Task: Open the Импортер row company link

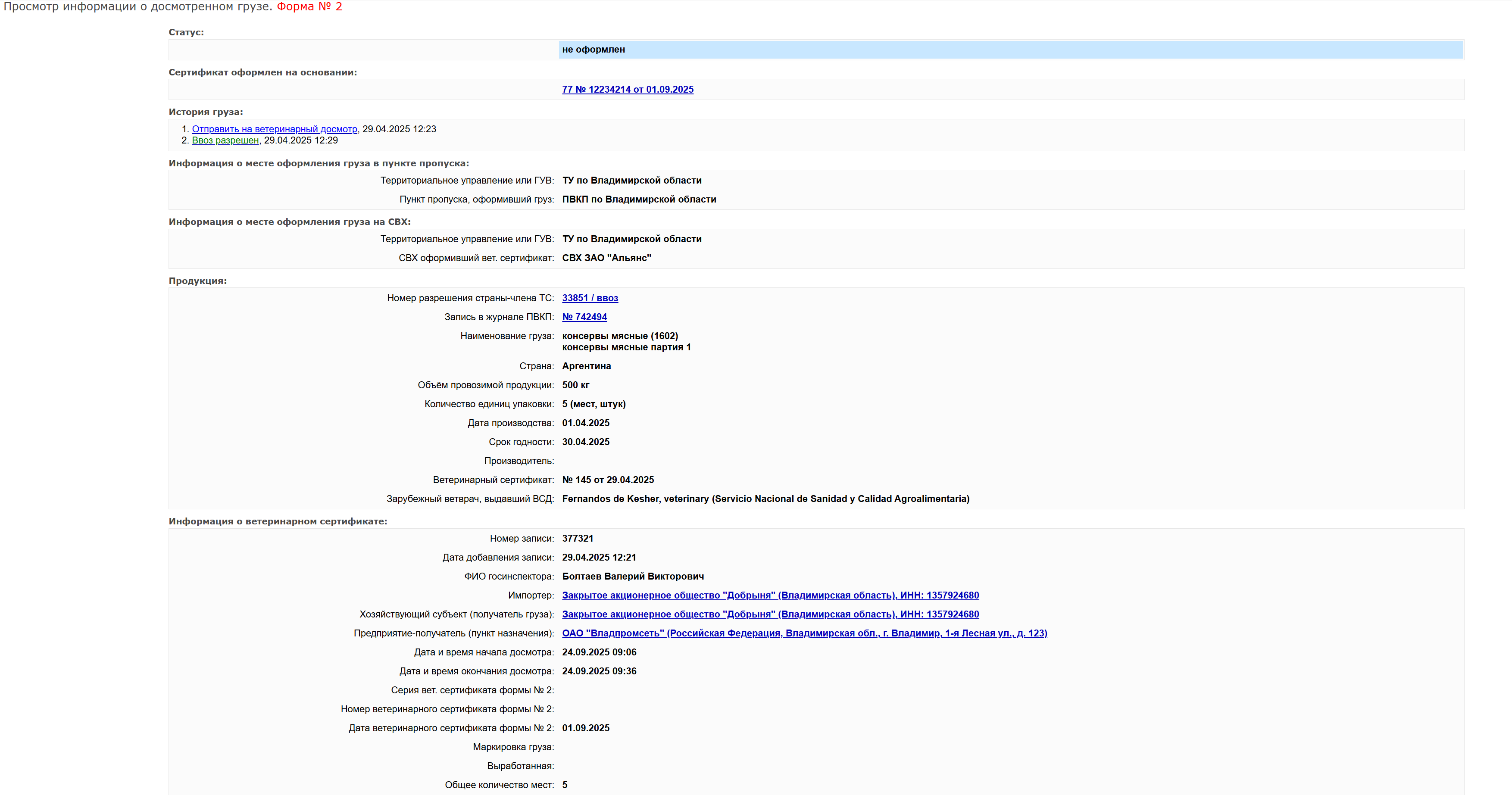Action: click(770, 595)
